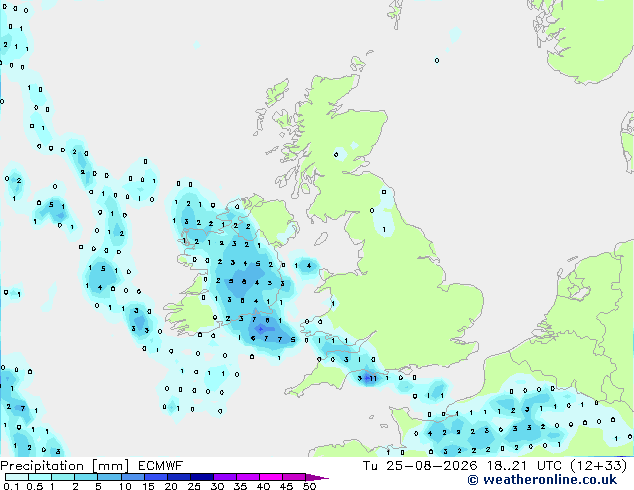Select the above-50 mm legend arrow tip
Viewport: 634px width, 490px height.
(x=317, y=477)
